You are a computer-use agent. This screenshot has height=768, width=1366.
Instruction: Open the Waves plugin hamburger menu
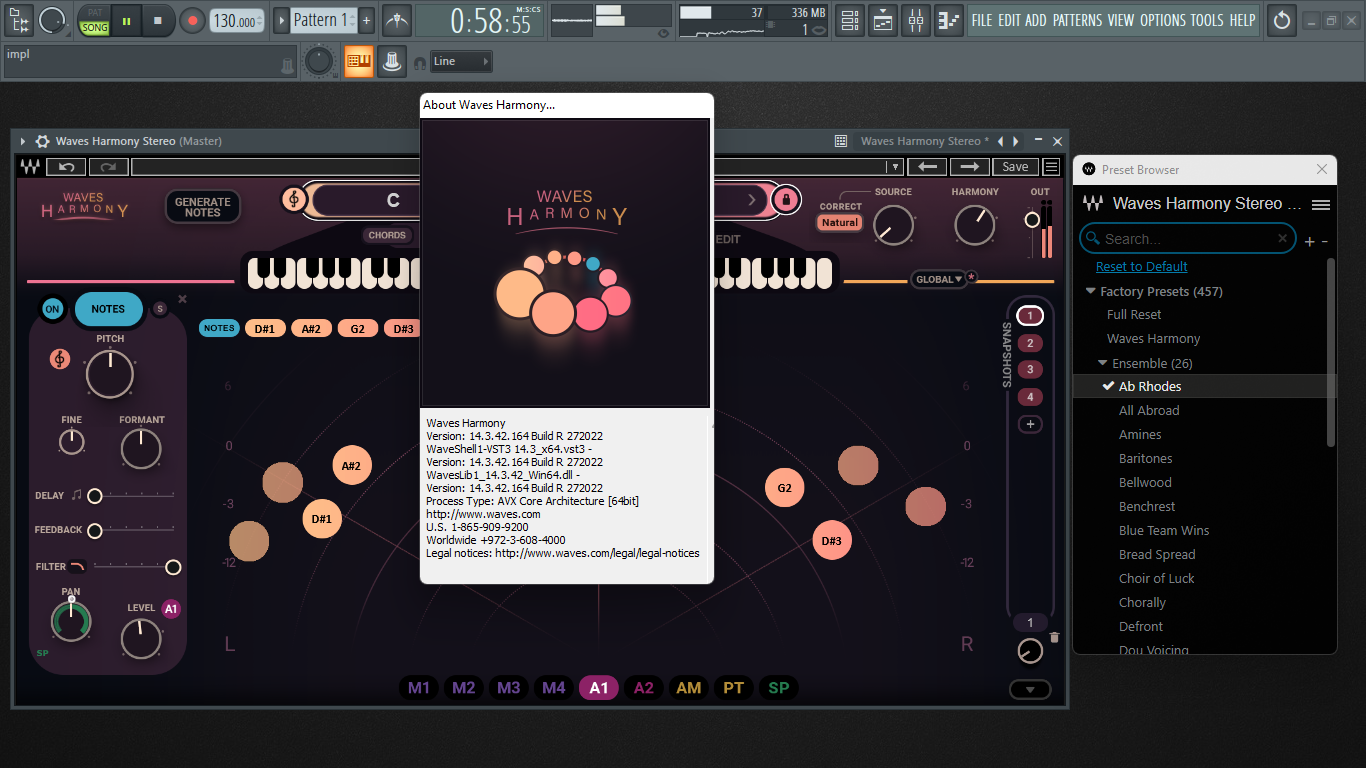1052,167
